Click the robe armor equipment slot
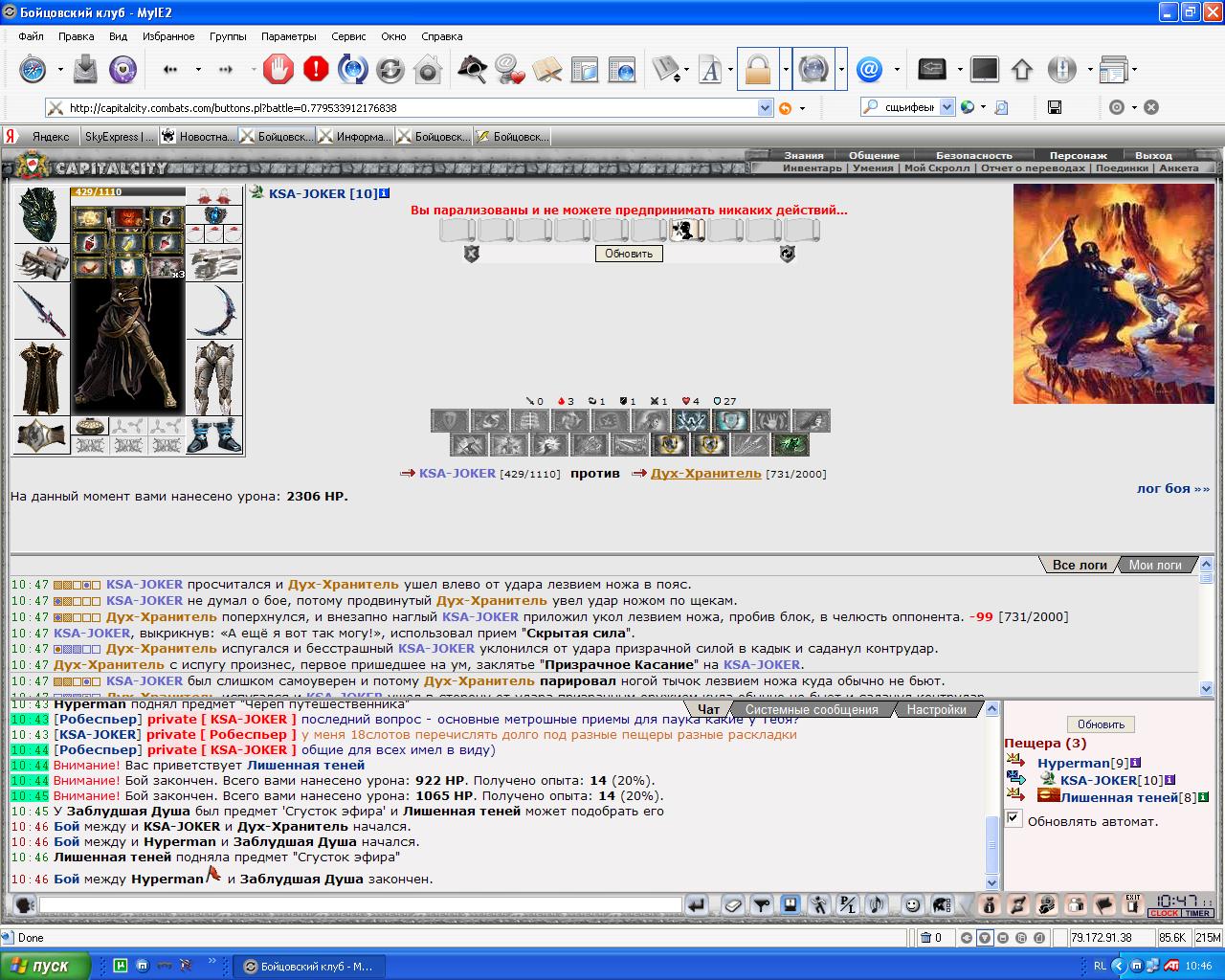Screen dimensions: 1225x980 pos(41,378)
